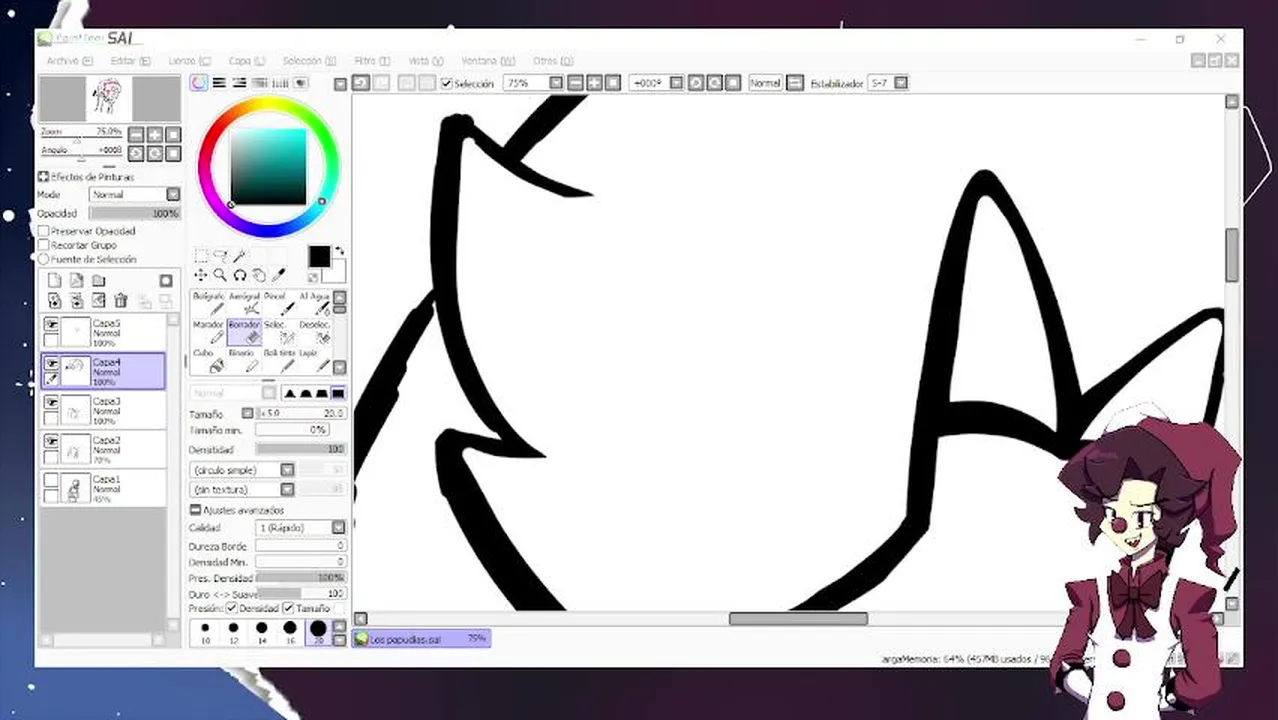Image resolution: width=1278 pixels, height=720 pixels.
Task: Create a new layer folder
Action: tap(98, 281)
